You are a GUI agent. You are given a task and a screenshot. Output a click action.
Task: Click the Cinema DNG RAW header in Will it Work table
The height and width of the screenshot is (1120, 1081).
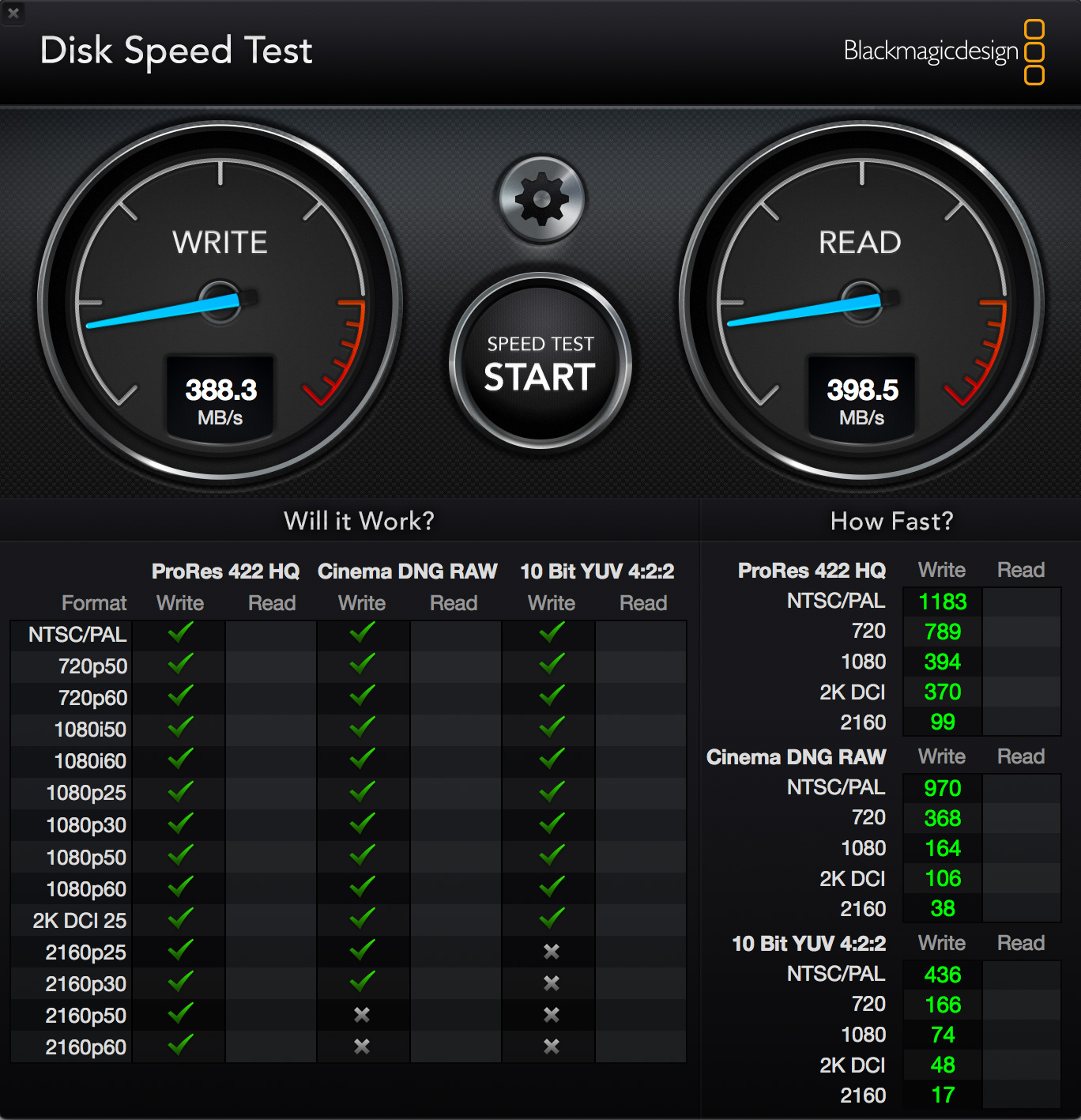coord(407,571)
